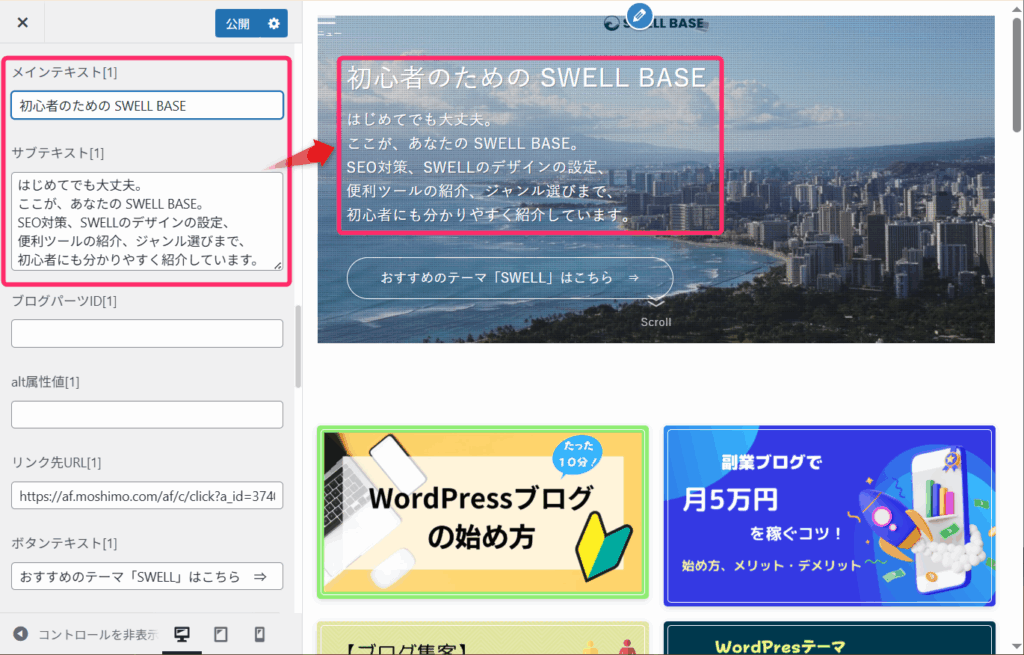Click the SWELL BASE site logo
Image resolution: width=1024 pixels, height=655 pixels.
point(655,24)
